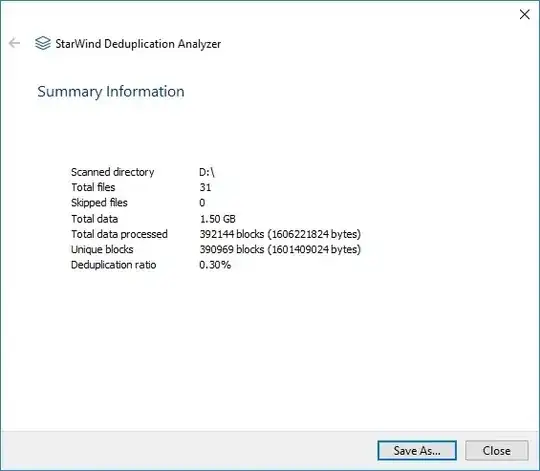Image resolution: width=540 pixels, height=471 pixels.
Task: Click the Close button
Action: point(497,450)
